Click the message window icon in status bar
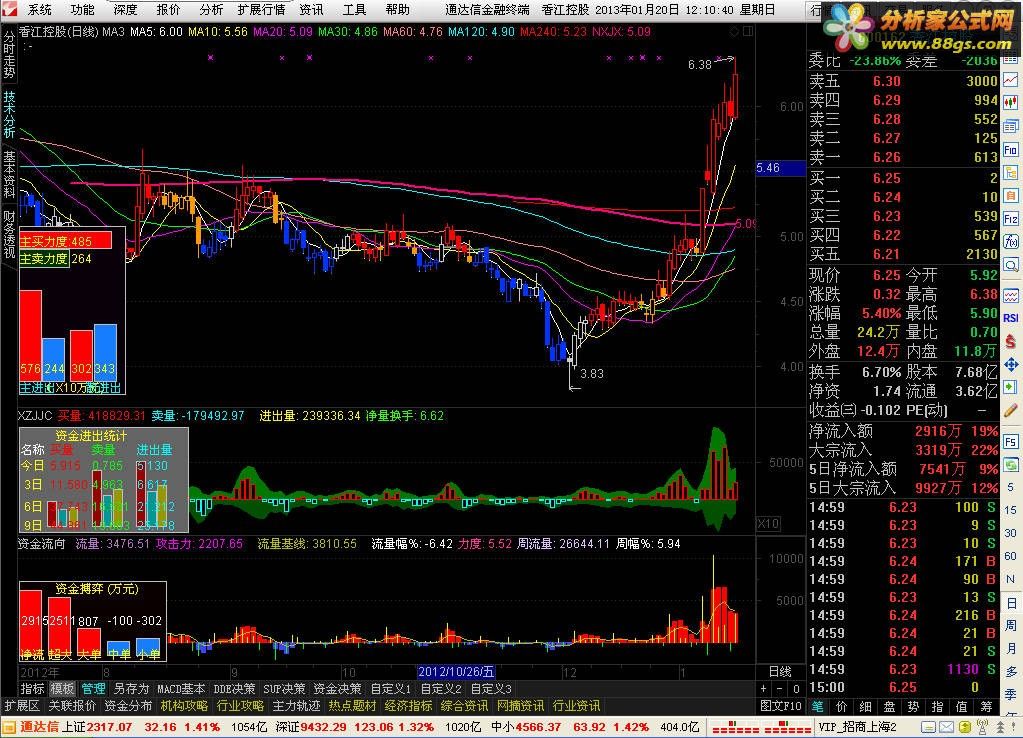This screenshot has height=738, width=1023. [x=928, y=727]
